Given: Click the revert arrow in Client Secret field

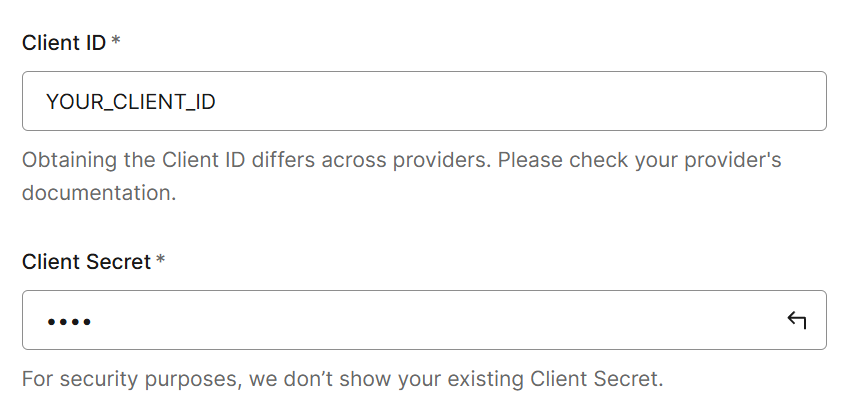Looking at the screenshot, I should coord(796,320).
